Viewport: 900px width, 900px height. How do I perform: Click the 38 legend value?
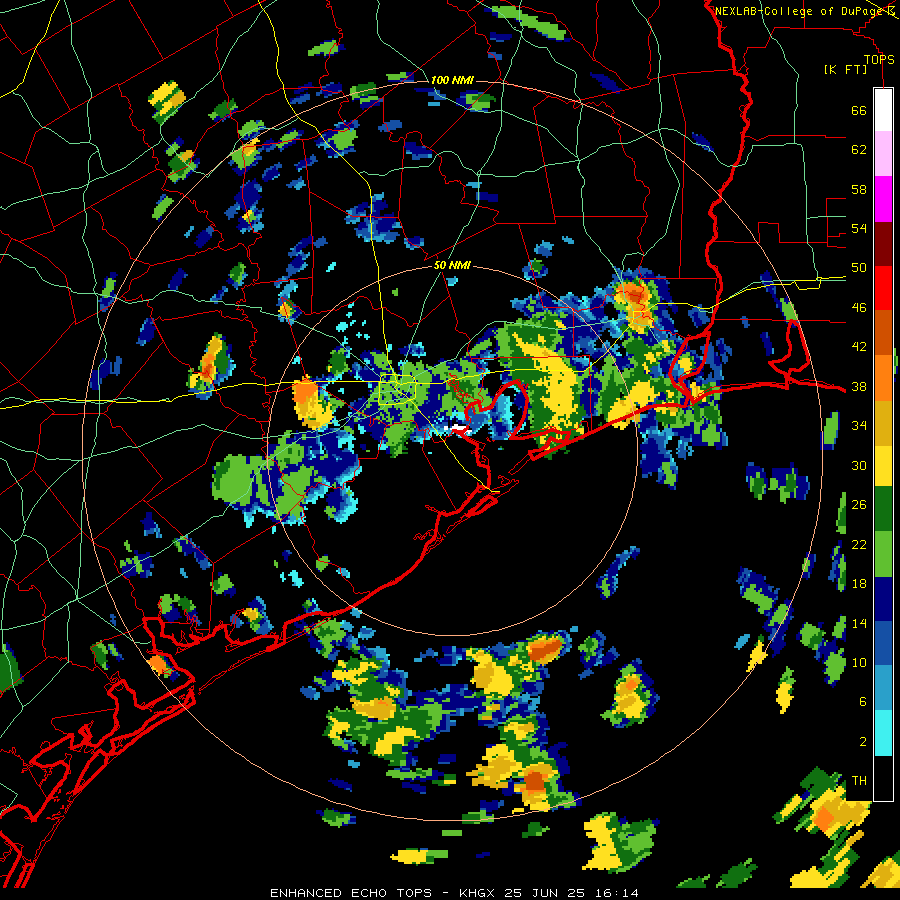pyautogui.click(x=859, y=387)
